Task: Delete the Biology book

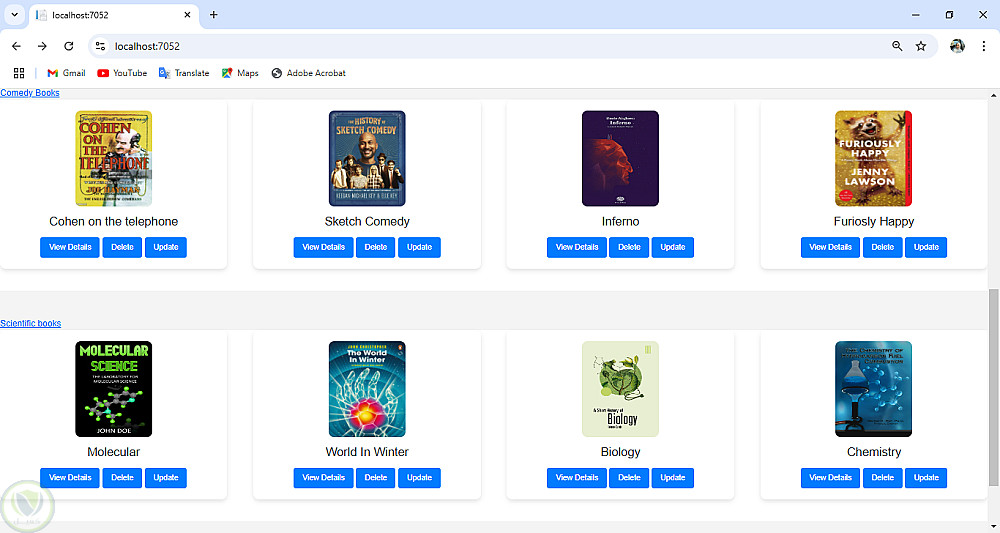Action: (x=629, y=478)
